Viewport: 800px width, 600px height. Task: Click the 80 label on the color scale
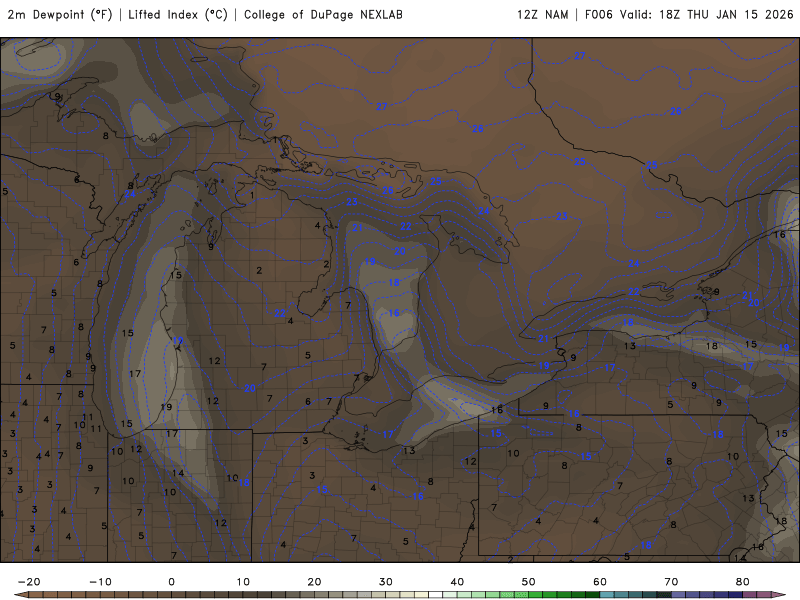[743, 582]
